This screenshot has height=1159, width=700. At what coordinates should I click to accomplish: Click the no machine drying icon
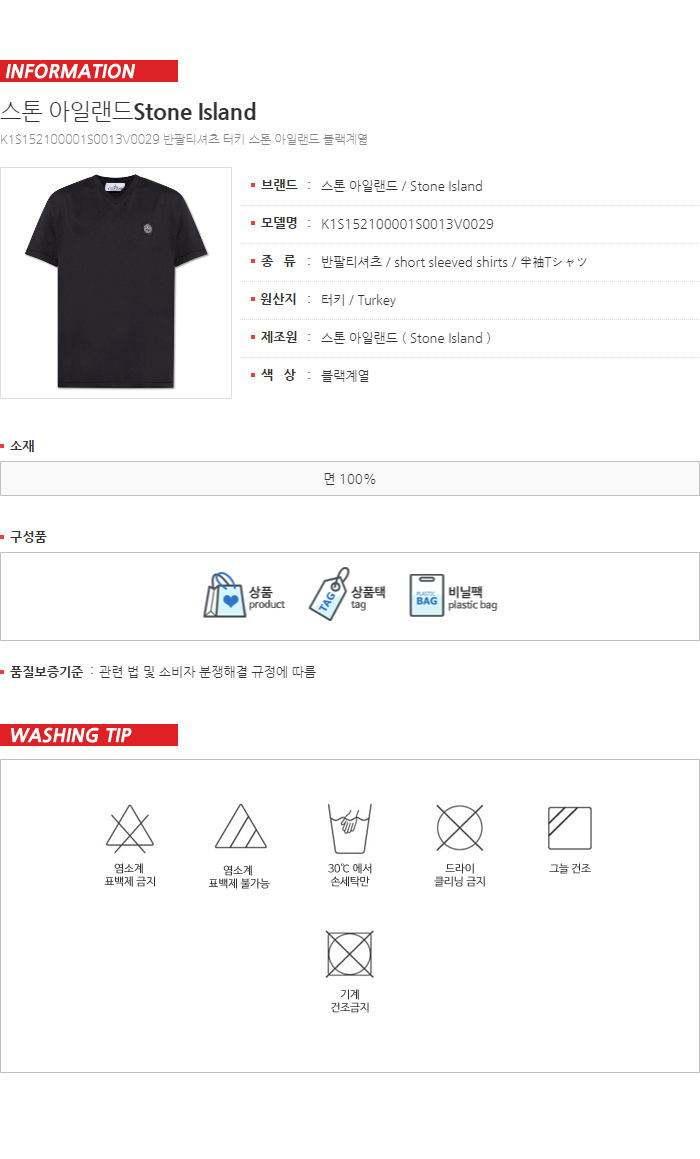pyautogui.click(x=350, y=954)
